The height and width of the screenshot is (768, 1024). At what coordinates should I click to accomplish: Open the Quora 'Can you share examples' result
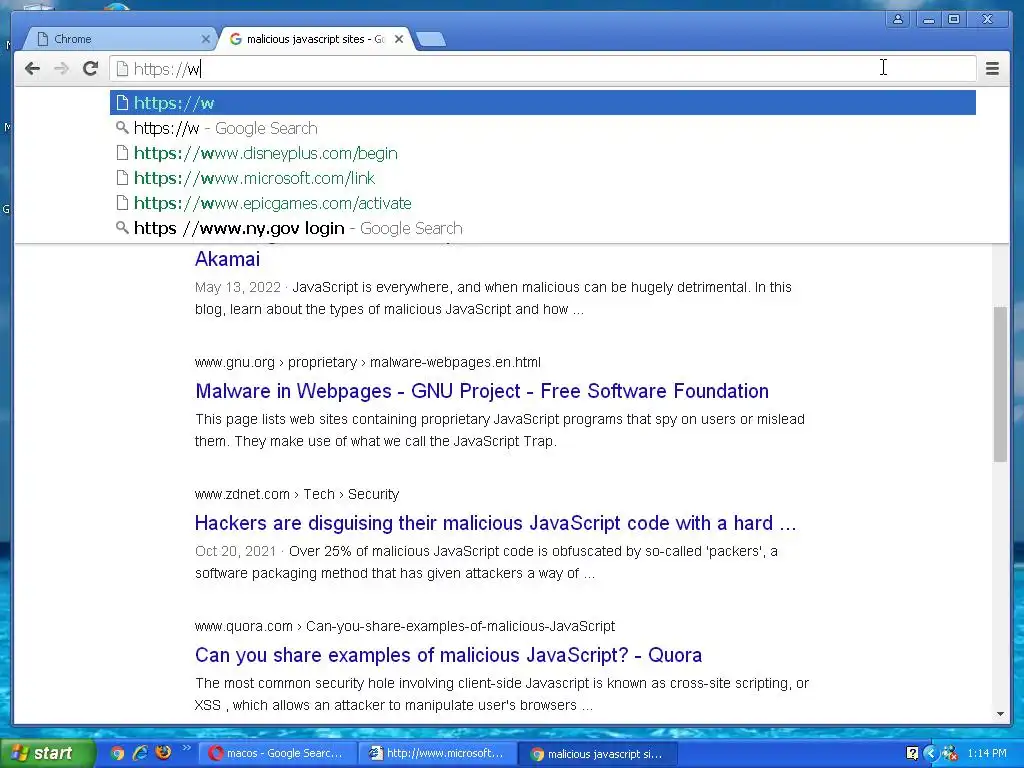tap(449, 655)
